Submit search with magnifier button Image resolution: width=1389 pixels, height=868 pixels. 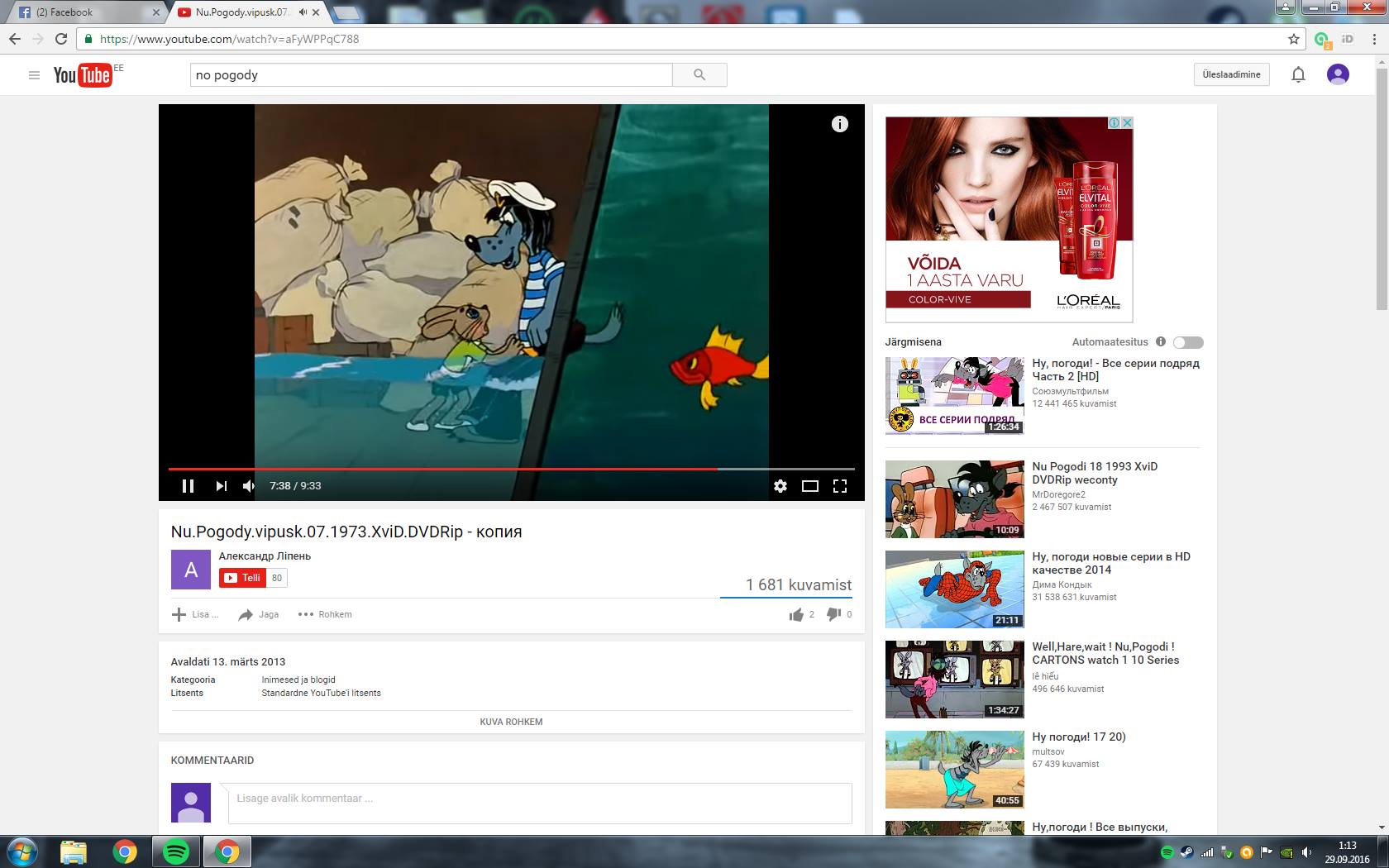(699, 75)
